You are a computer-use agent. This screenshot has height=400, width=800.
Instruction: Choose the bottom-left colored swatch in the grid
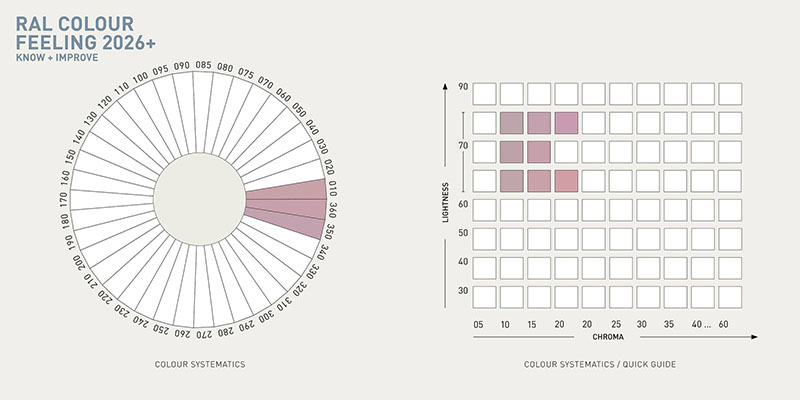(x=512, y=181)
